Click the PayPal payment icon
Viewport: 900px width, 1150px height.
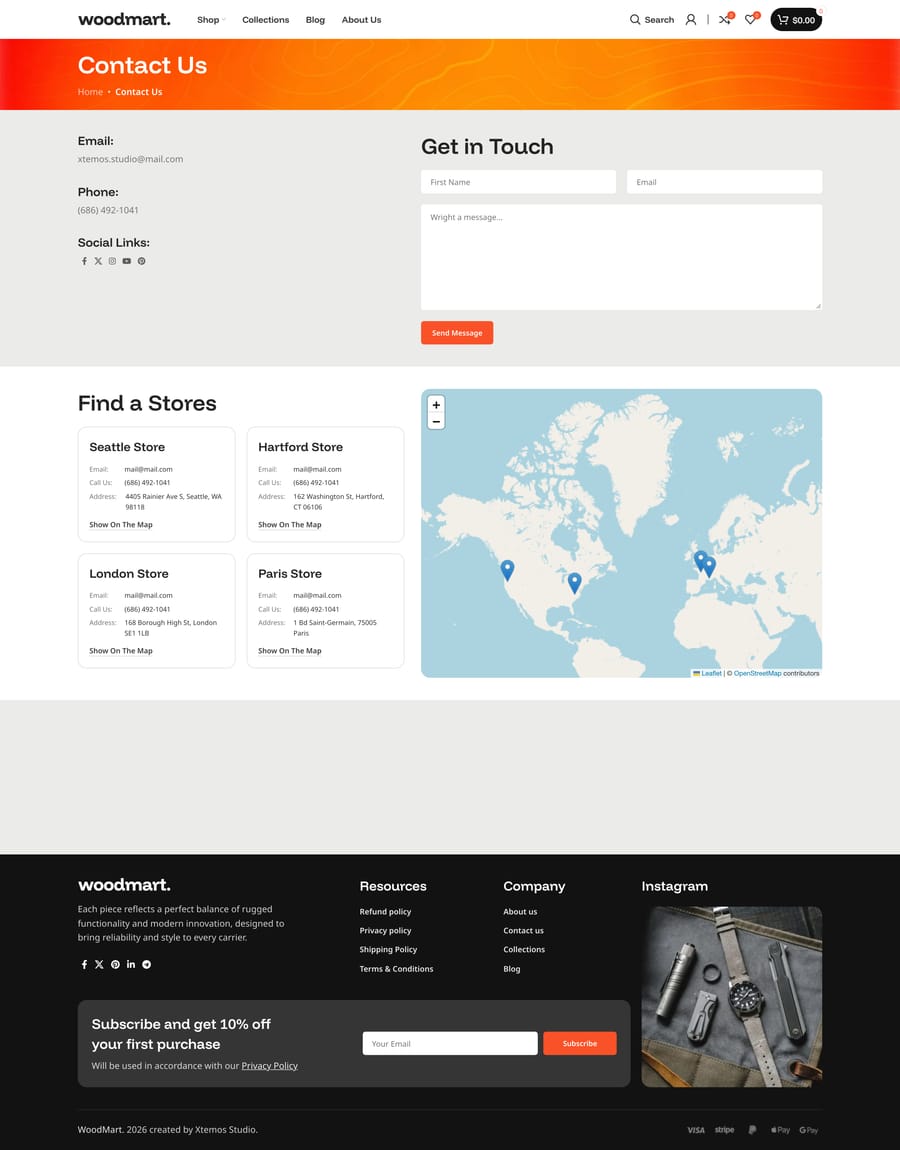(753, 1130)
